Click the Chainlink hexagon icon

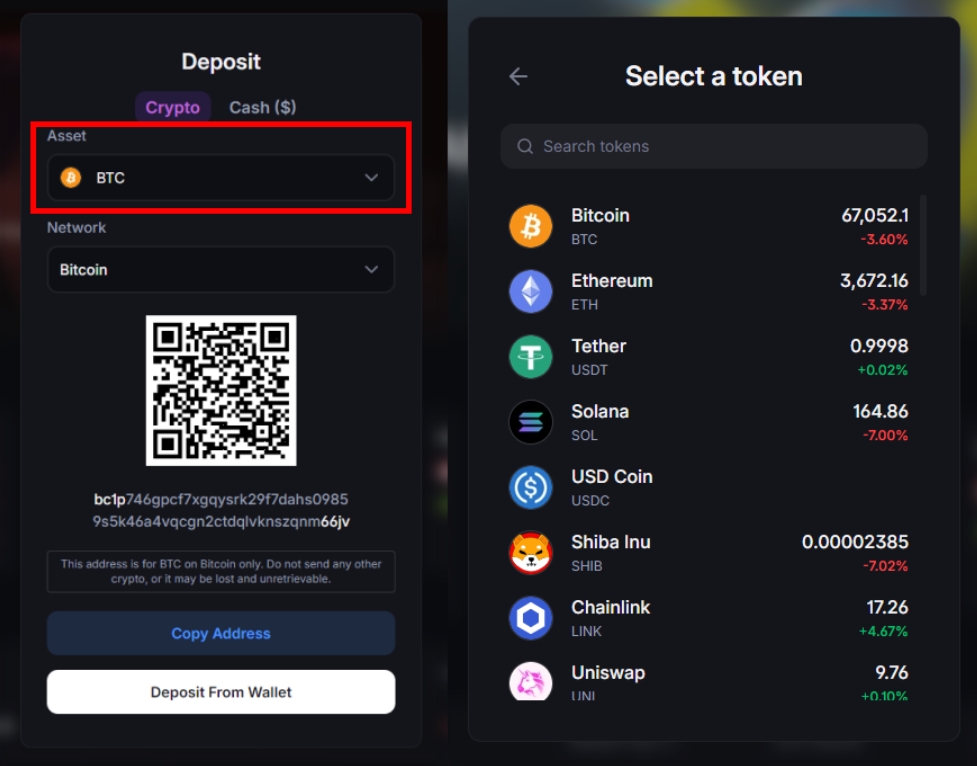(x=530, y=618)
